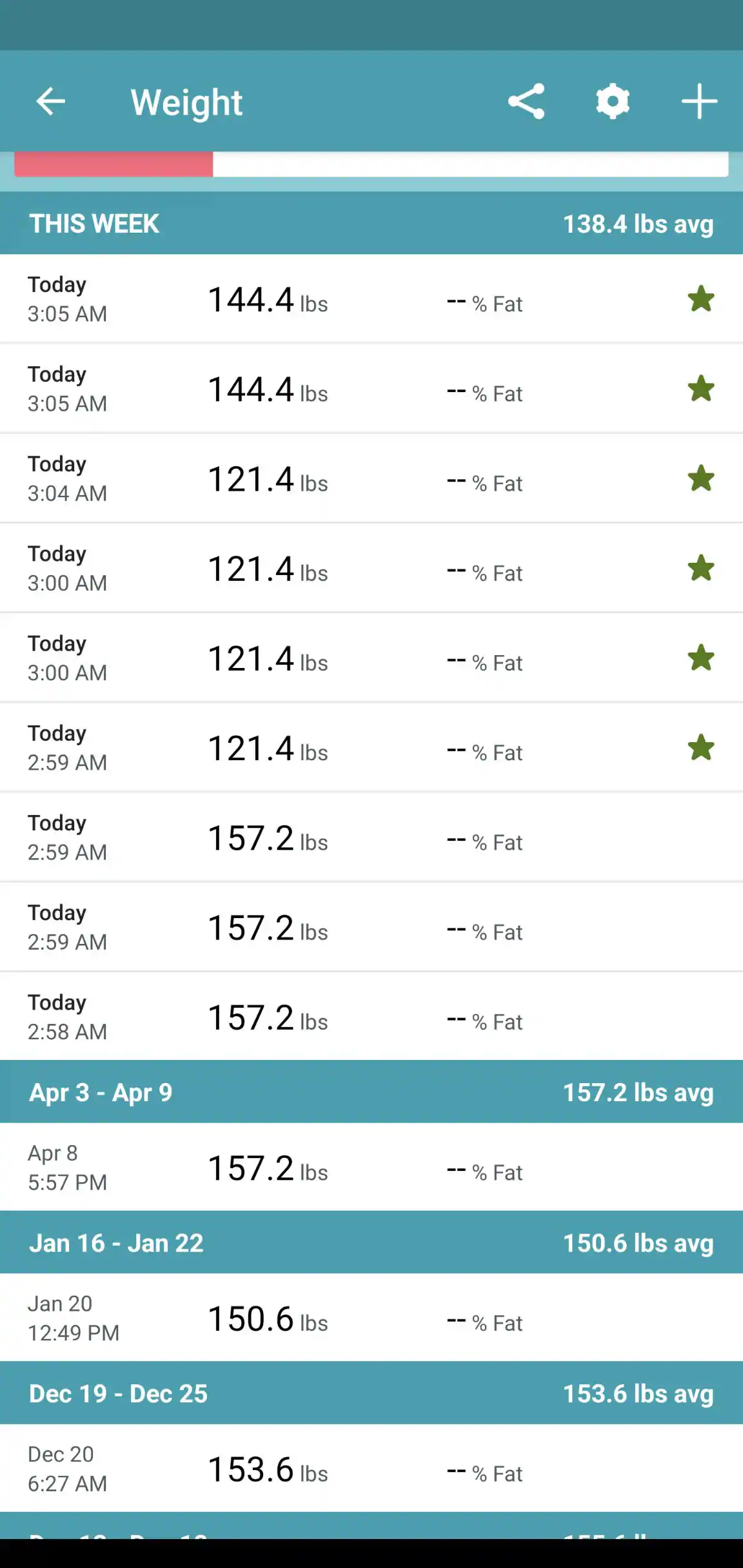Screen dimensions: 743x1568
Task: Select the THIS WEEK section header
Action: tap(94, 224)
